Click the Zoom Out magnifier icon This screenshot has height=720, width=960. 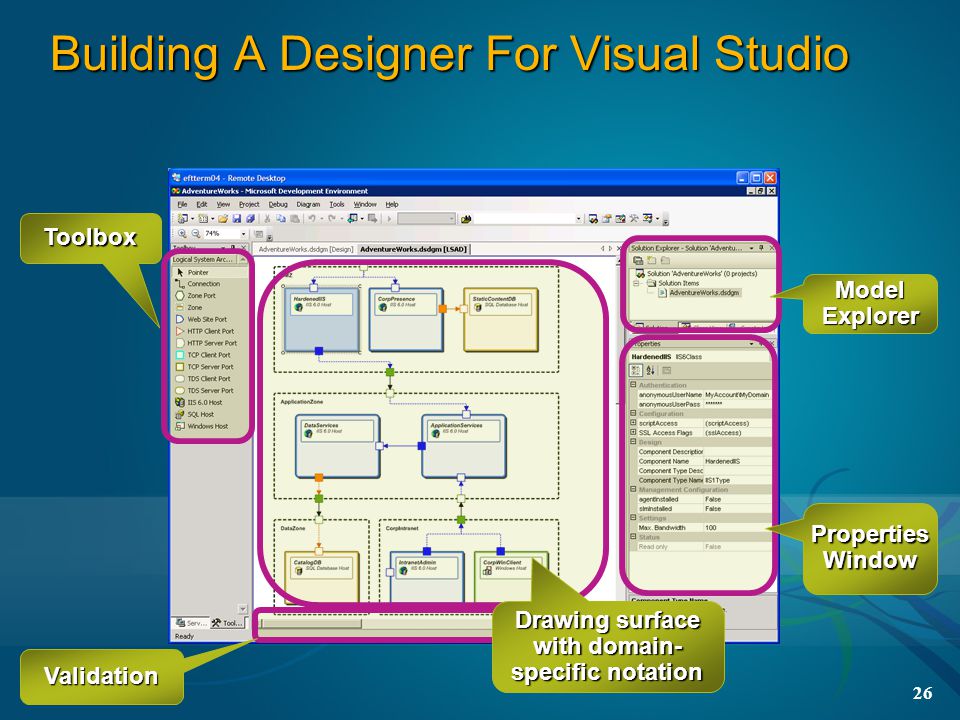tap(195, 233)
